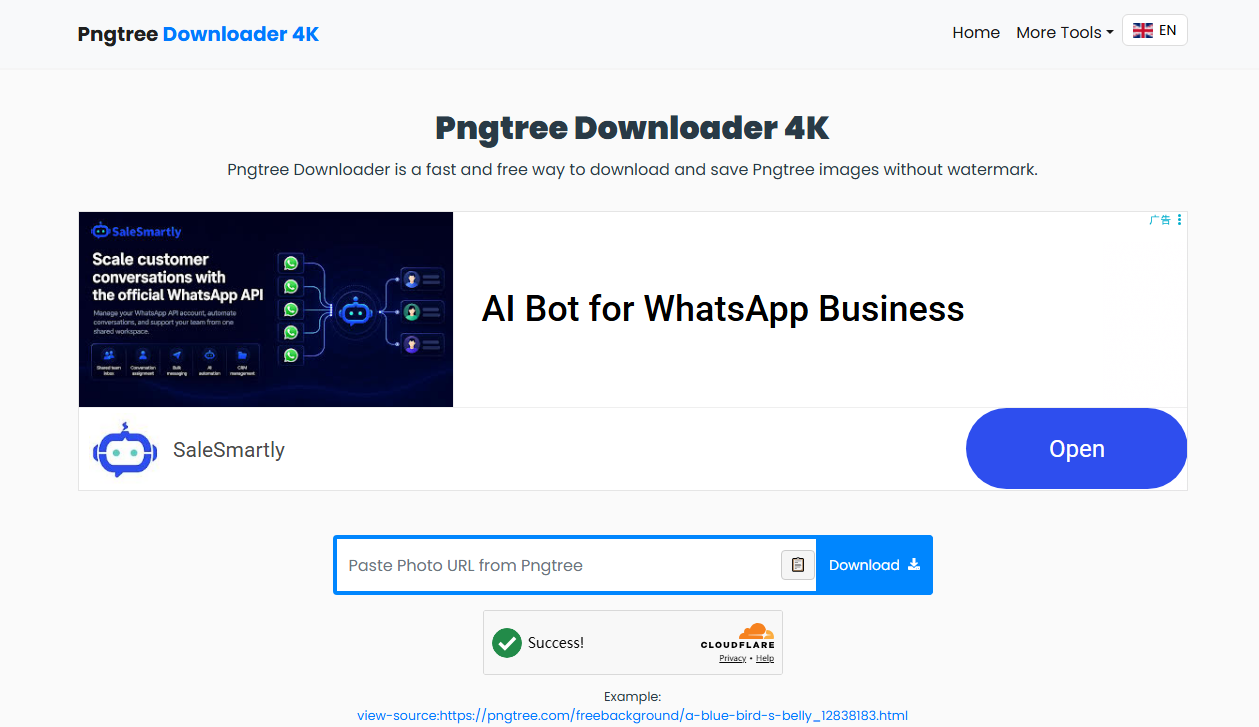Click the clipboard paste icon button
The height and width of the screenshot is (727, 1259).
[x=797, y=565]
